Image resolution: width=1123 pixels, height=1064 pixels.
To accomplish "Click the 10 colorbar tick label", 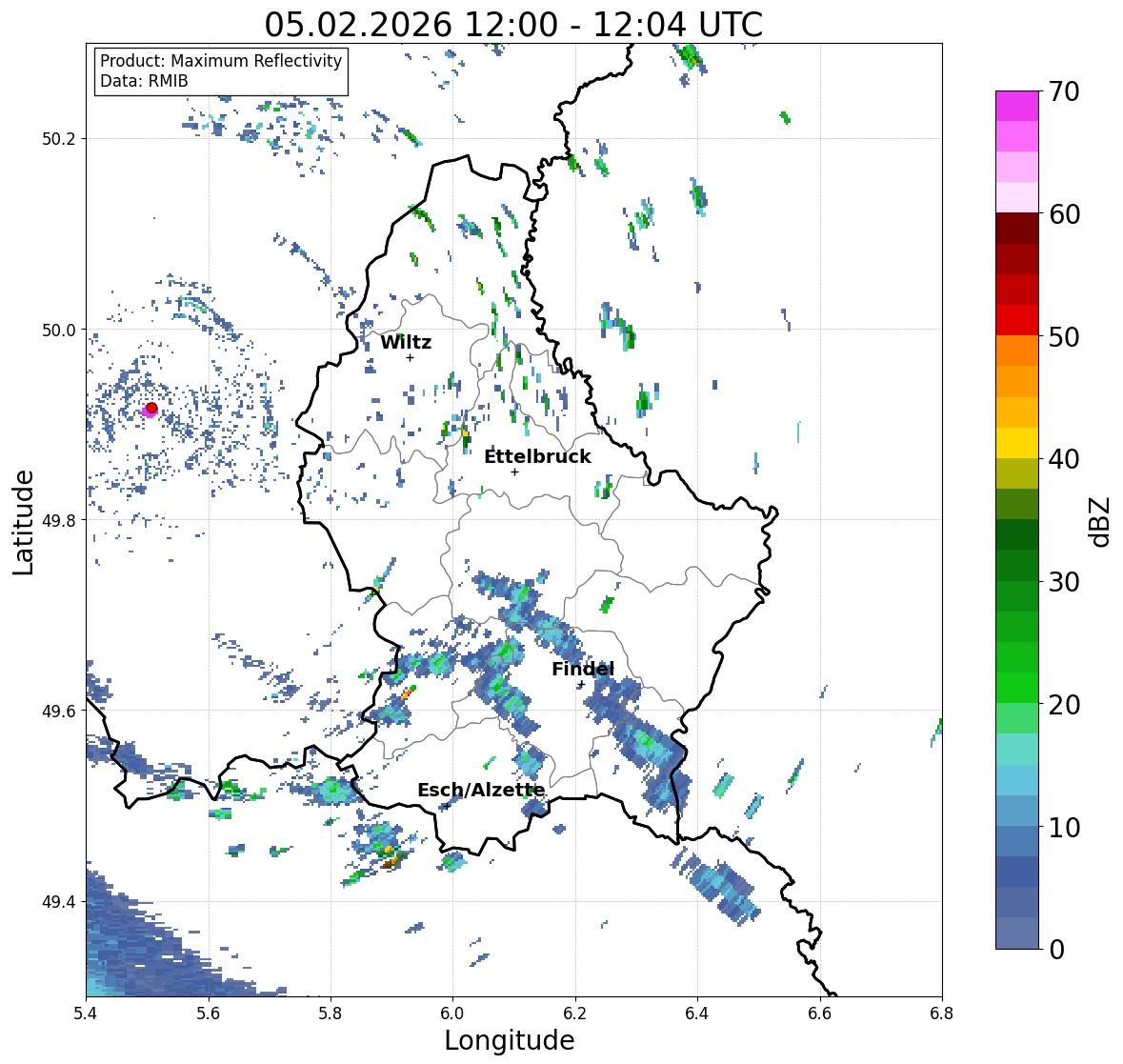I will point(1064,827).
